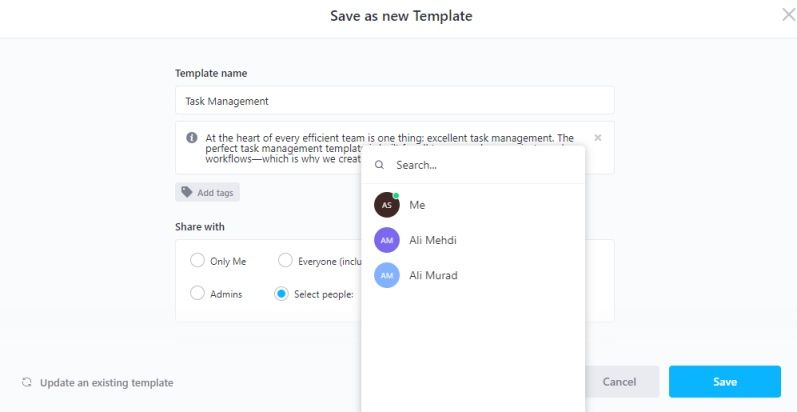Choose Ali Murad in the people list
797x412 pixels.
click(x=433, y=275)
